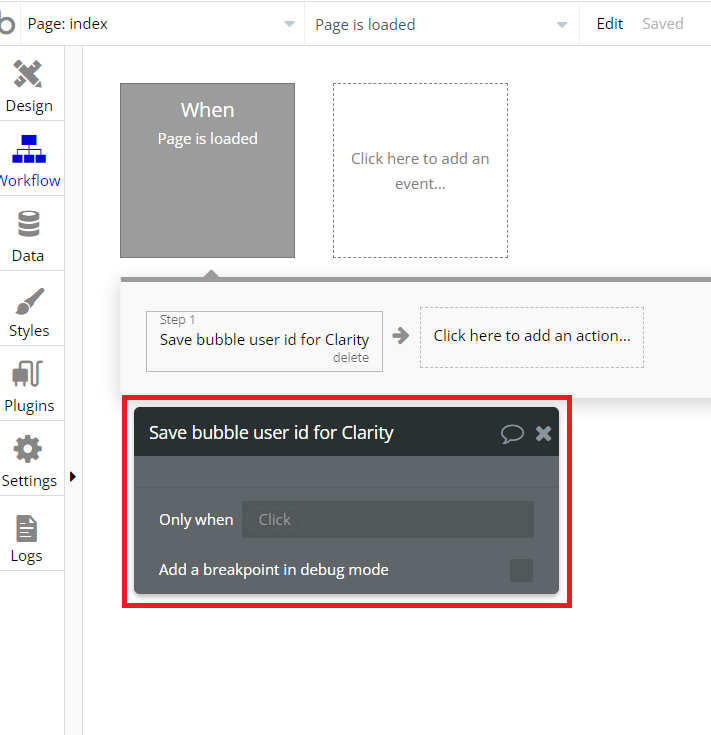This screenshot has width=711, height=735.
Task: Click the Saved status text
Action: click(x=663, y=23)
